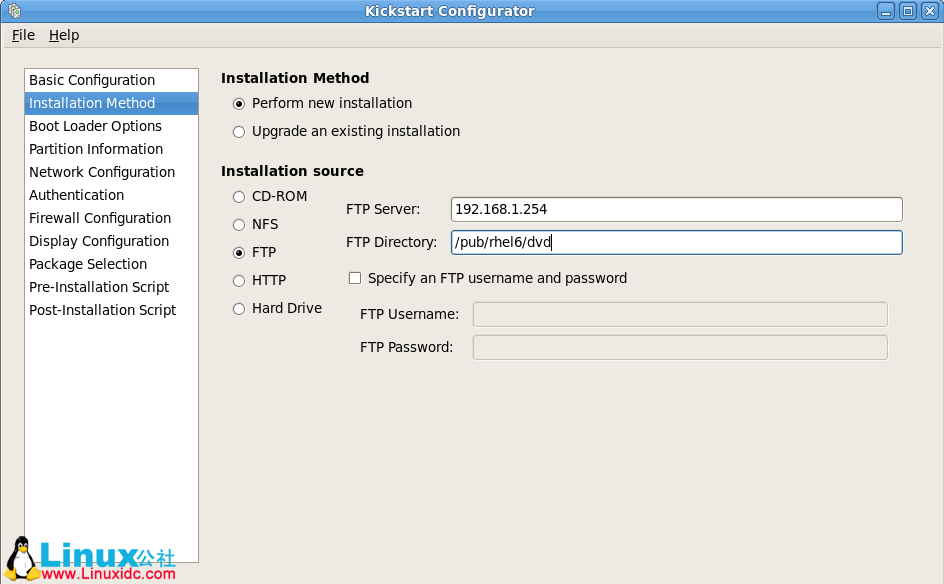944x584 pixels.
Task: Select Authentication in sidebar
Action: [x=111, y=195]
